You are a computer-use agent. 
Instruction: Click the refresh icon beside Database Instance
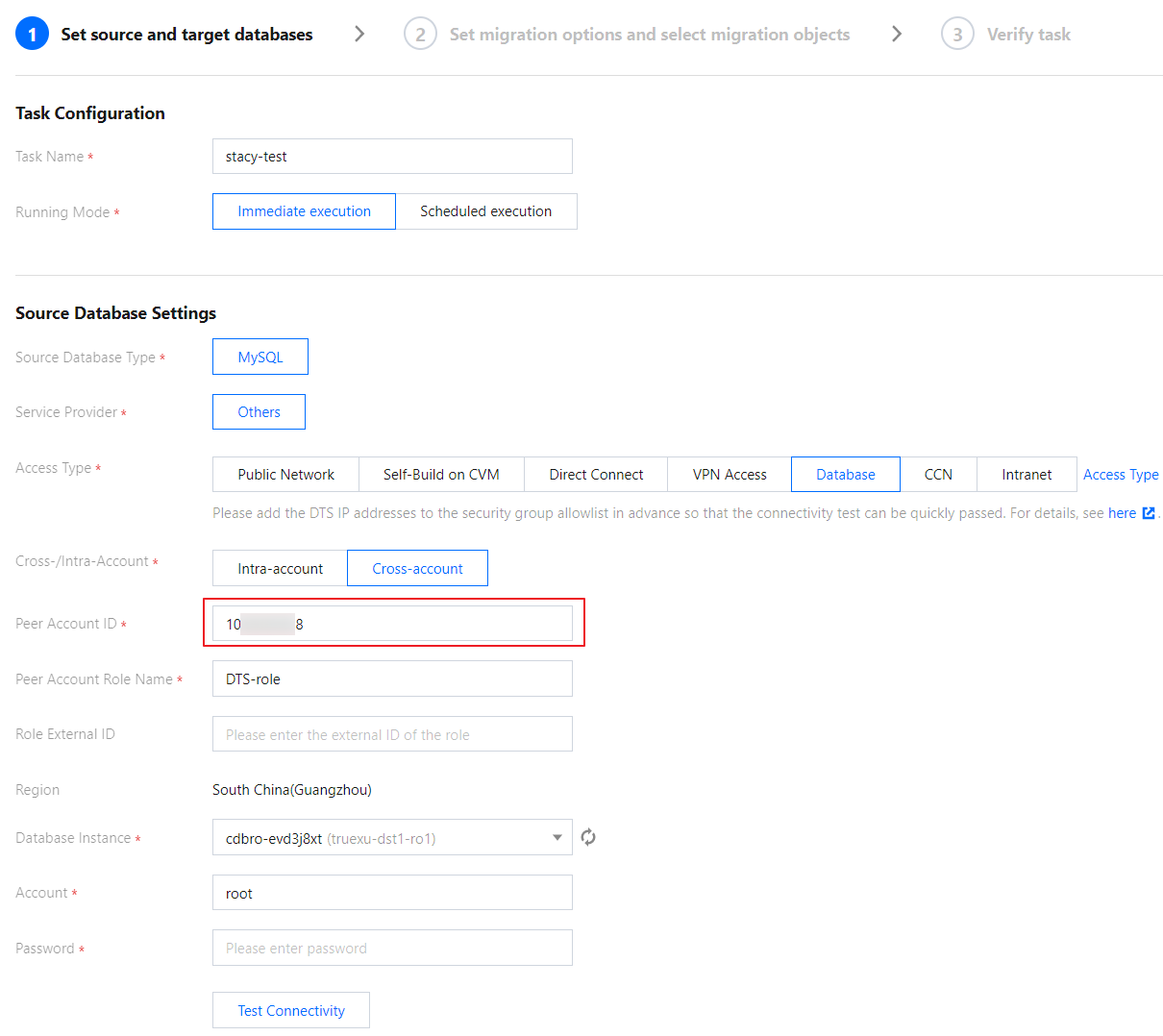click(588, 837)
